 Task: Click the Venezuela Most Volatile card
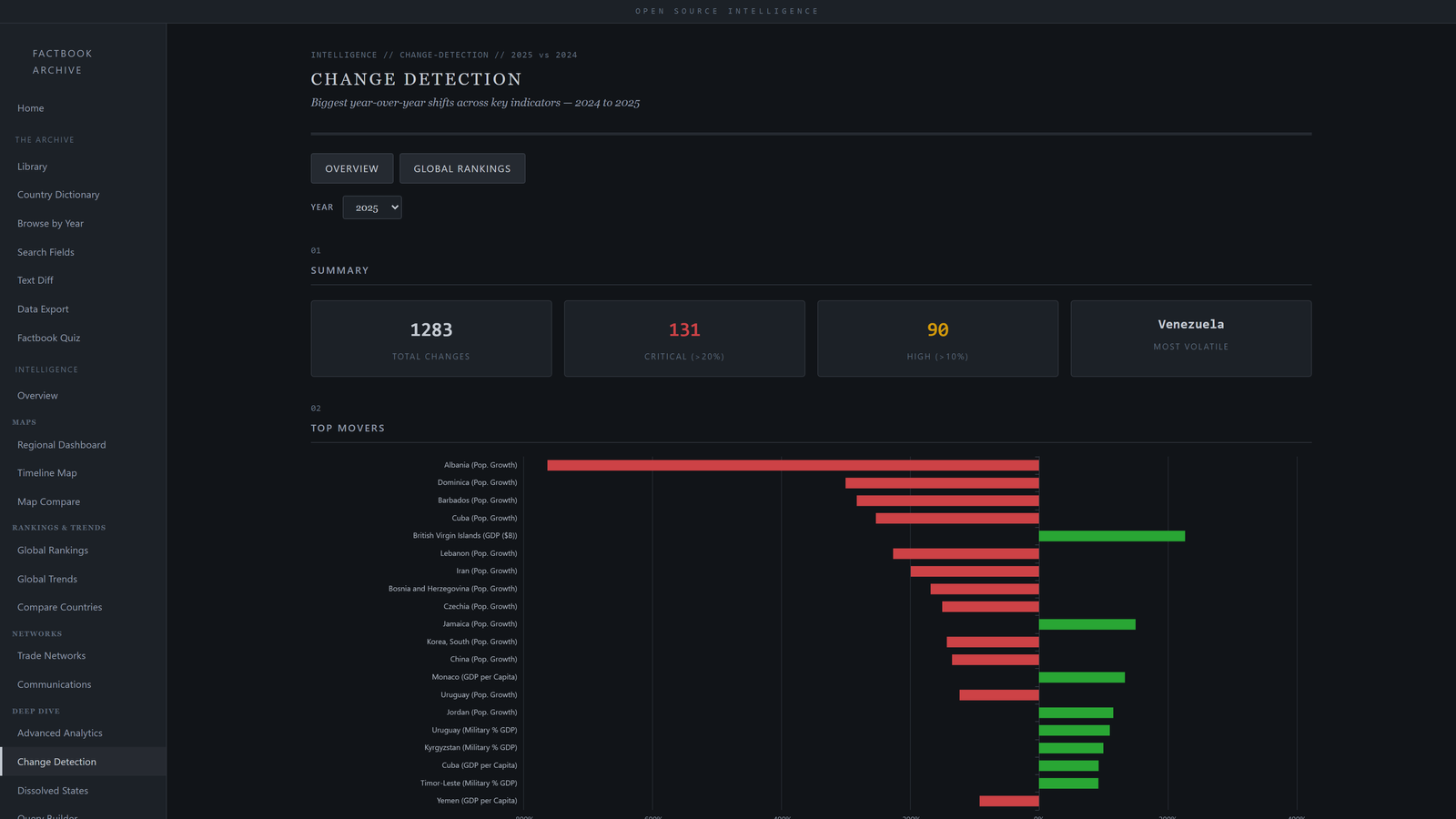[x=1190, y=338]
